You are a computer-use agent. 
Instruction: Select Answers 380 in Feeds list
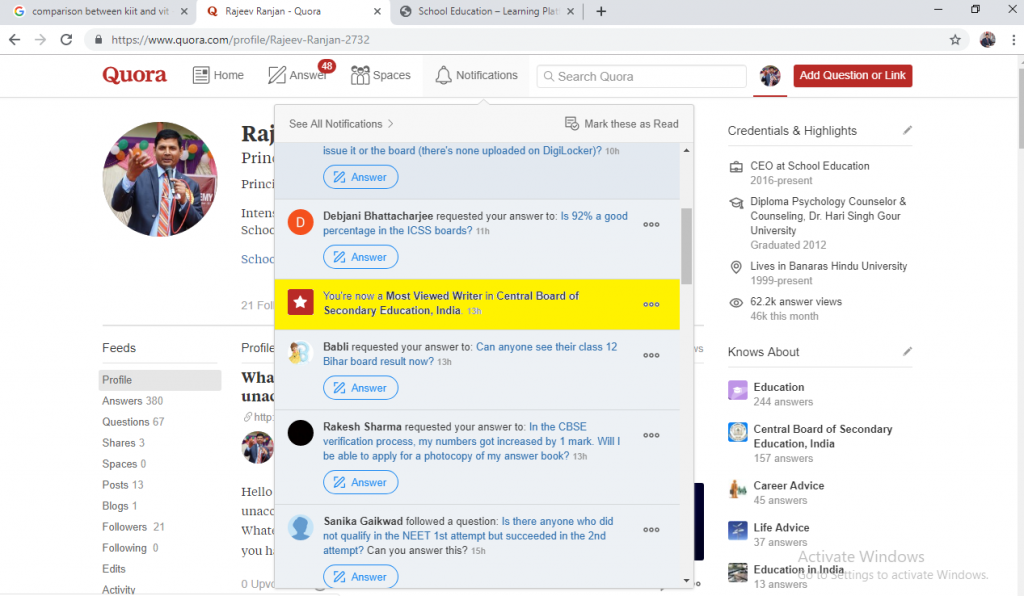(x=133, y=401)
